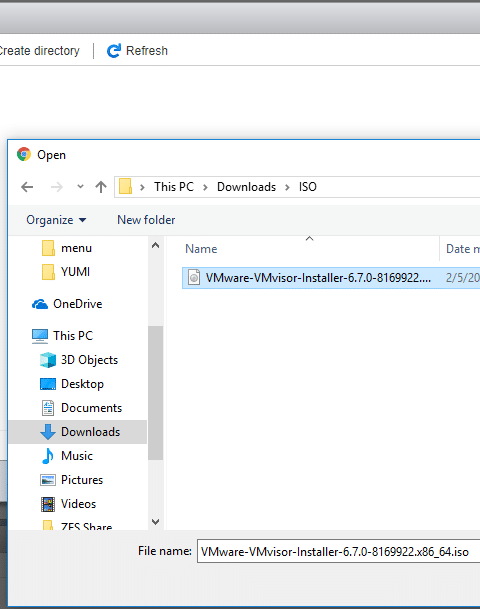Go back with the left arrow
The height and width of the screenshot is (609, 480).
(x=27, y=187)
